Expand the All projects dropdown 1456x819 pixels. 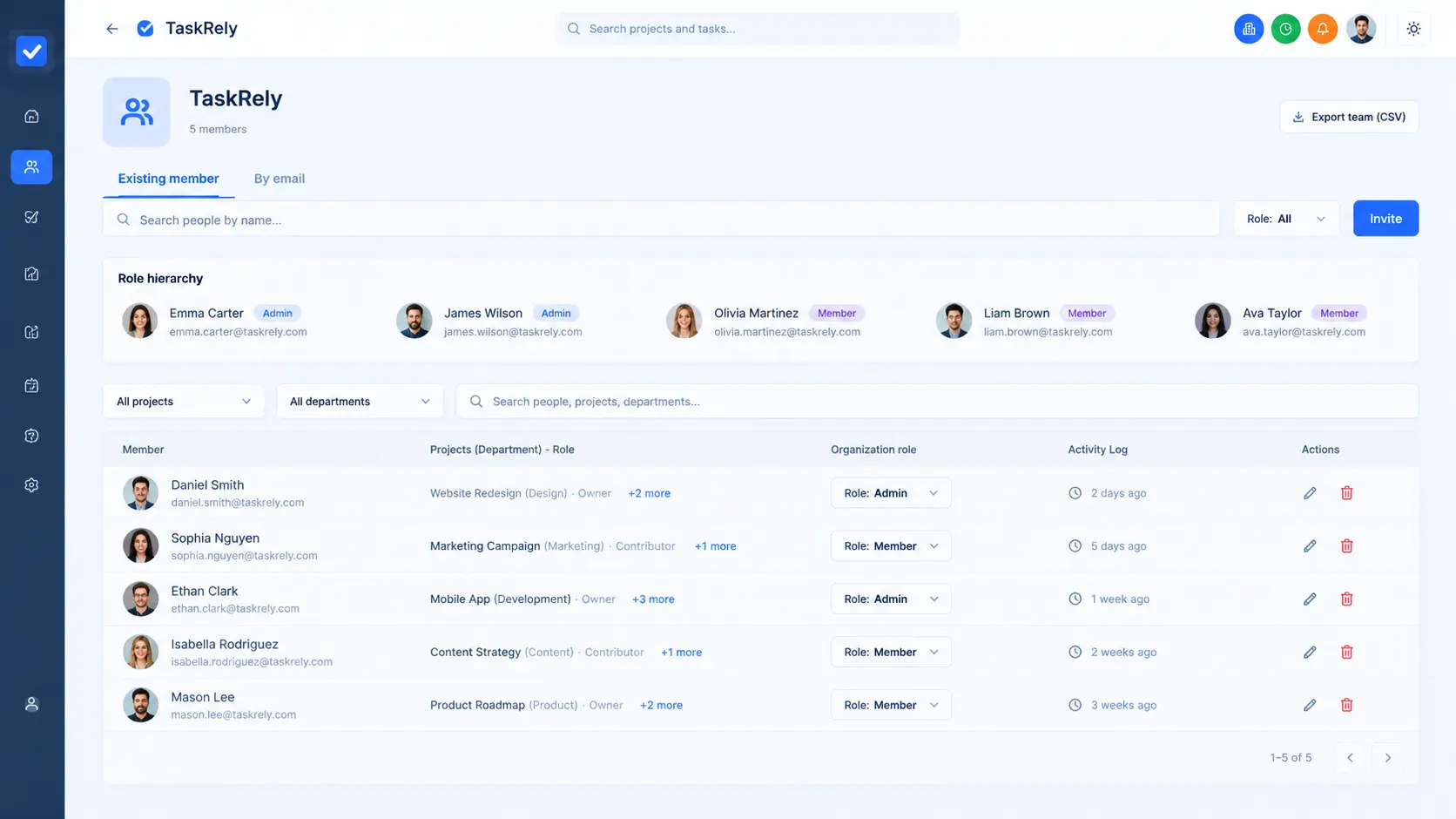point(184,402)
